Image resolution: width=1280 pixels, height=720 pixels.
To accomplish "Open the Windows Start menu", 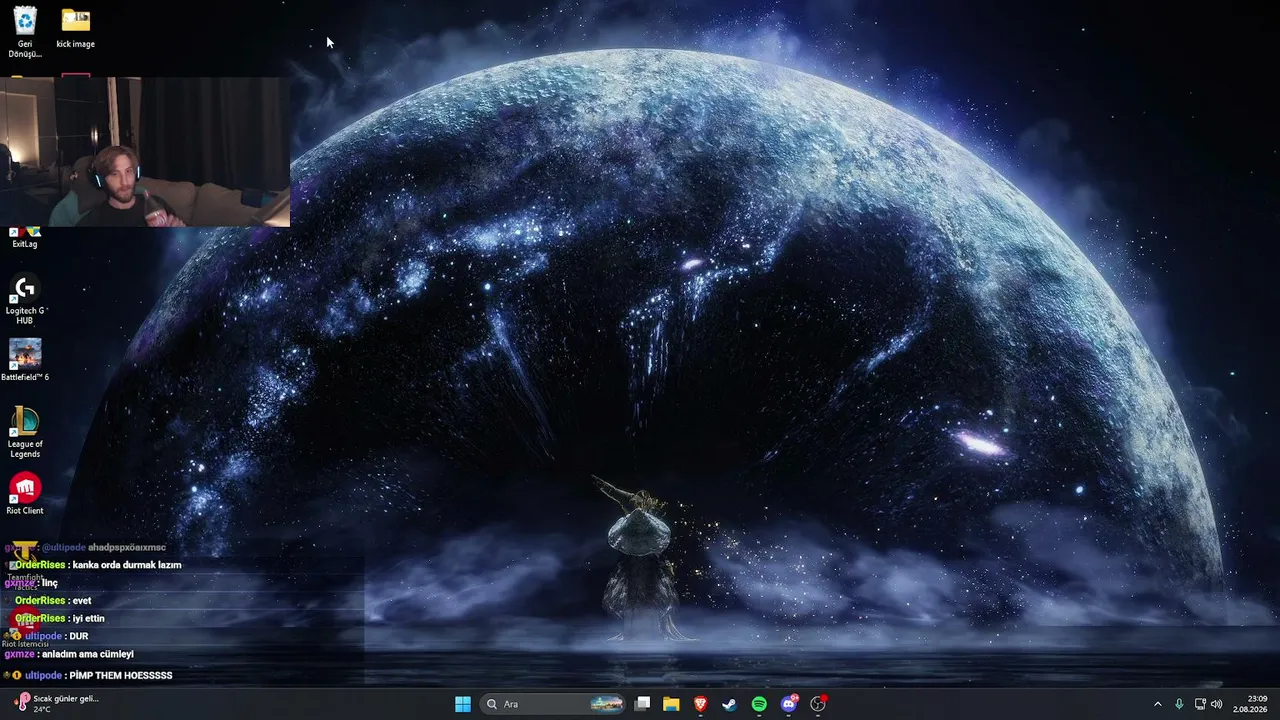I will (x=463, y=704).
